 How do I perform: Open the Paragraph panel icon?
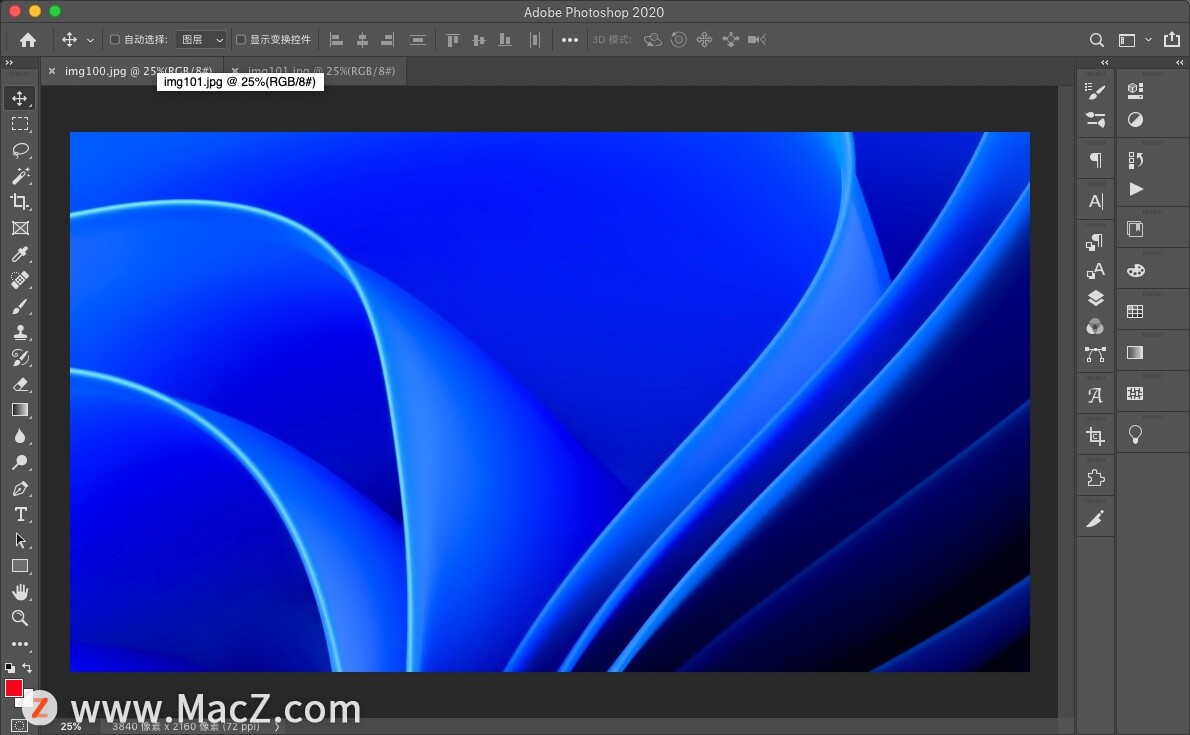tap(1095, 159)
